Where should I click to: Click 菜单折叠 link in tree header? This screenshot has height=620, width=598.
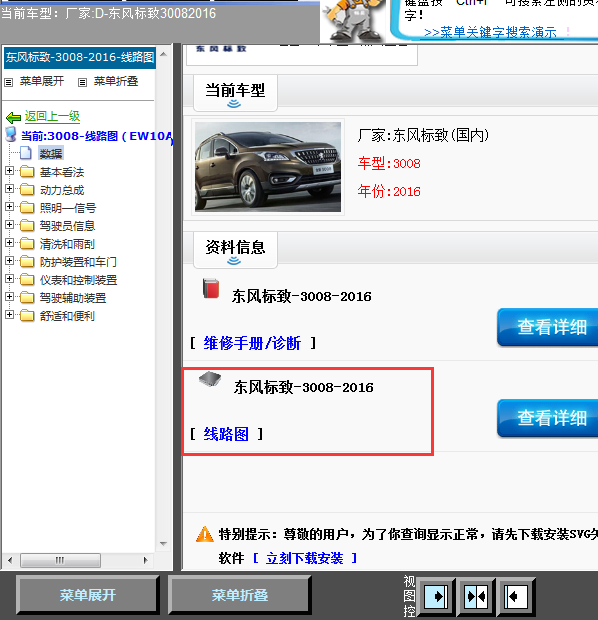coord(116,81)
